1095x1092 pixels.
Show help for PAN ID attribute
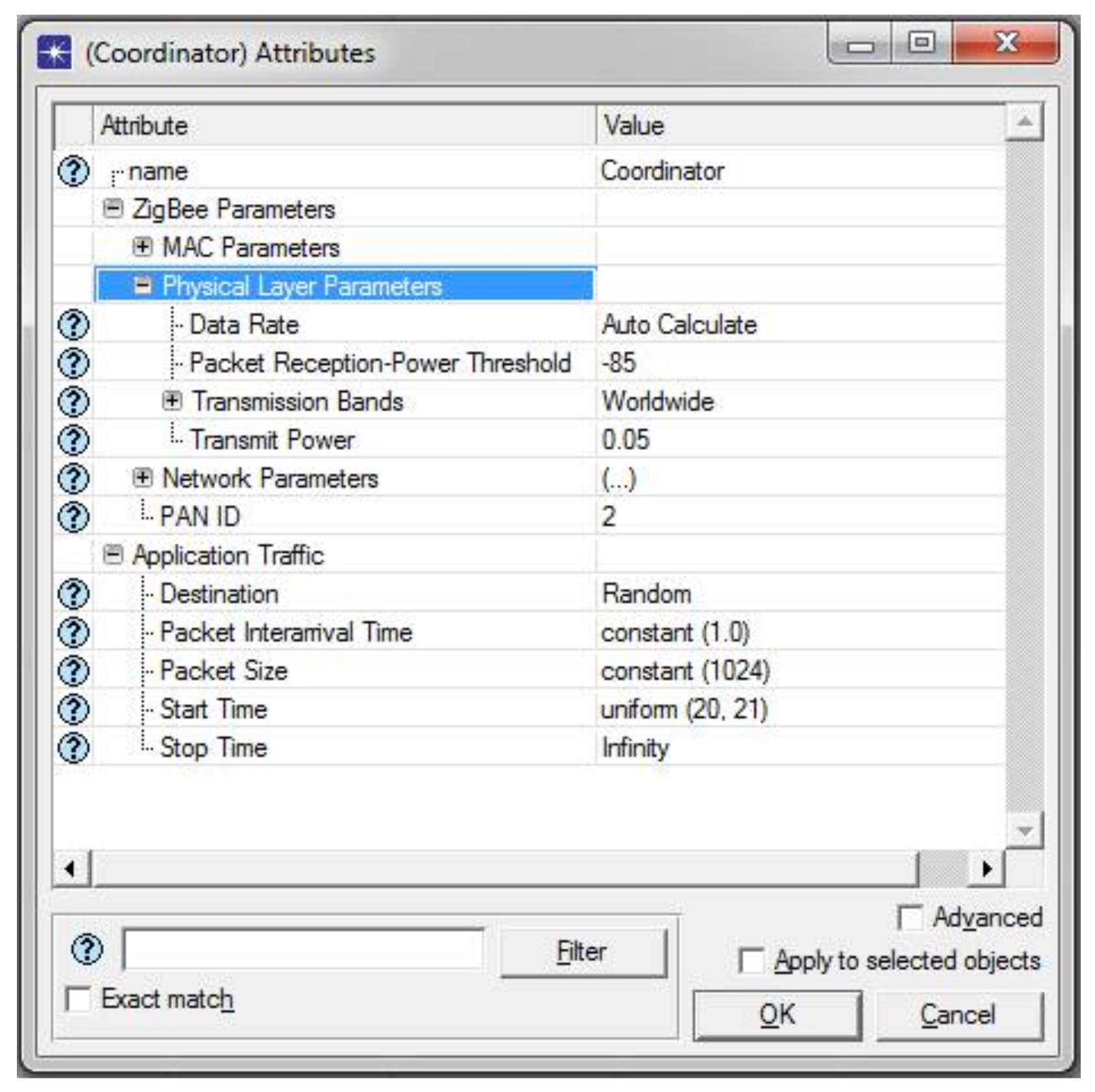pyautogui.click(x=73, y=517)
